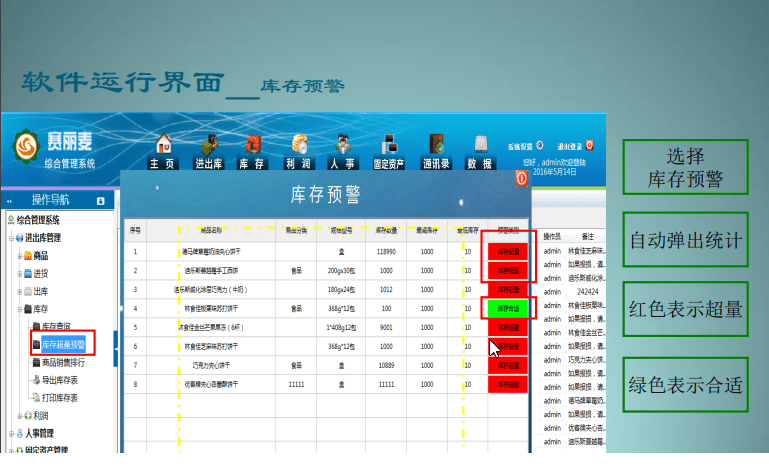Open 库存查询 in navigation tree

56,326
